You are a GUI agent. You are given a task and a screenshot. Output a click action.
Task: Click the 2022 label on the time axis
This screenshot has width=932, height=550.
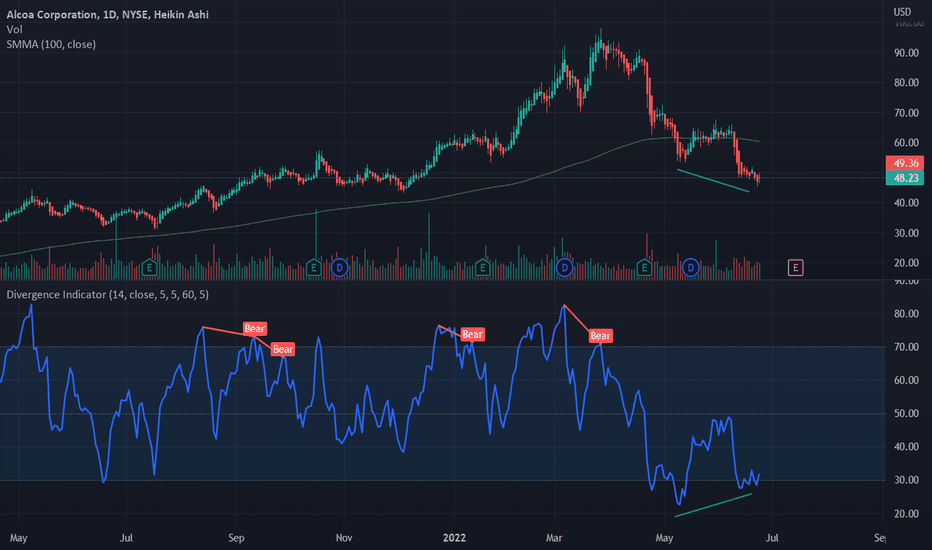tap(454, 538)
